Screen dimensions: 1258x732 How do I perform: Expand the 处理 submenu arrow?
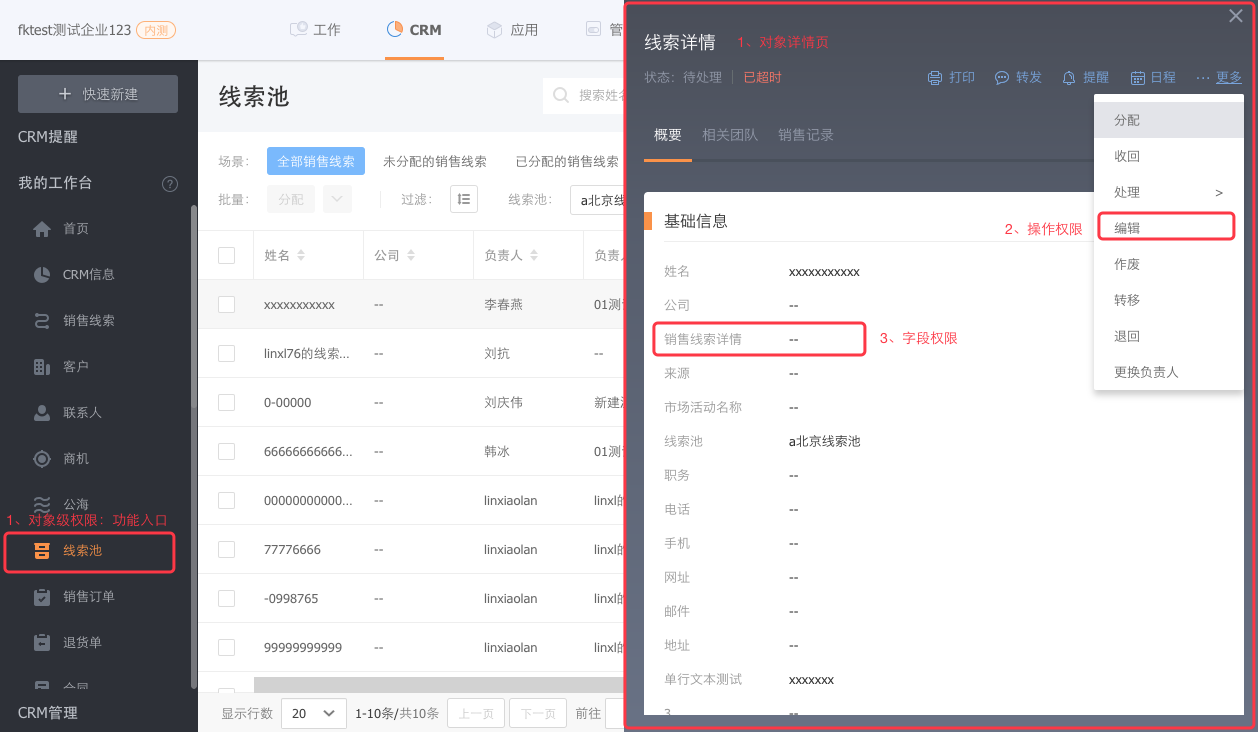(x=1219, y=192)
